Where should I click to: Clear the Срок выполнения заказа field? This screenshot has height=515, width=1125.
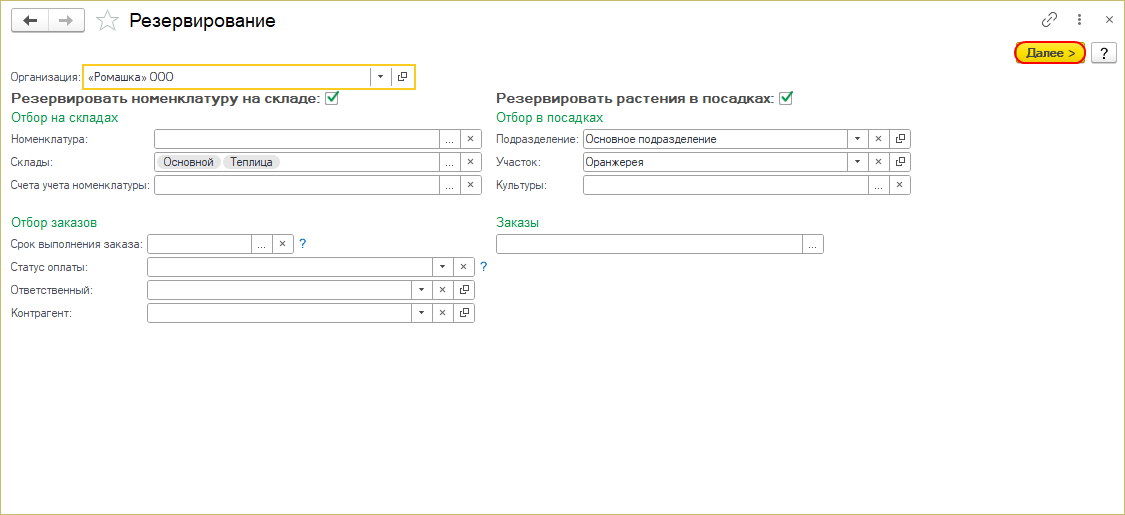[283, 244]
